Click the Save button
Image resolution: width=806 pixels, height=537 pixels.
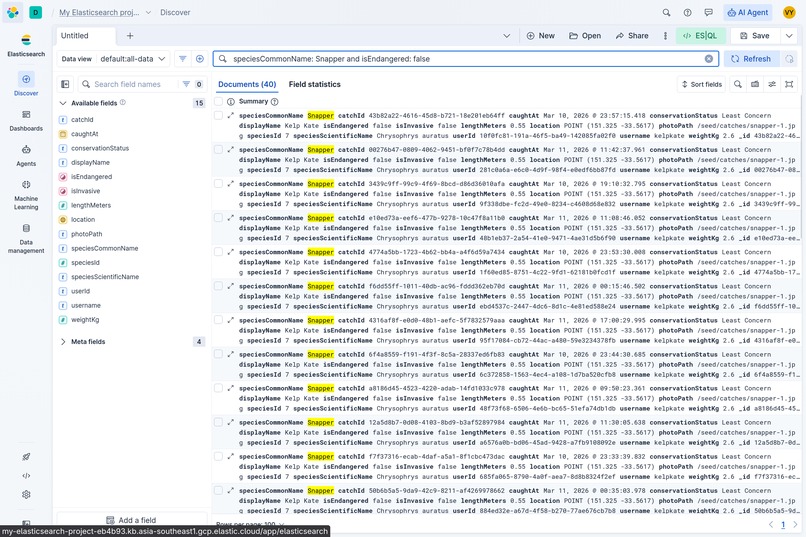(x=755, y=35)
